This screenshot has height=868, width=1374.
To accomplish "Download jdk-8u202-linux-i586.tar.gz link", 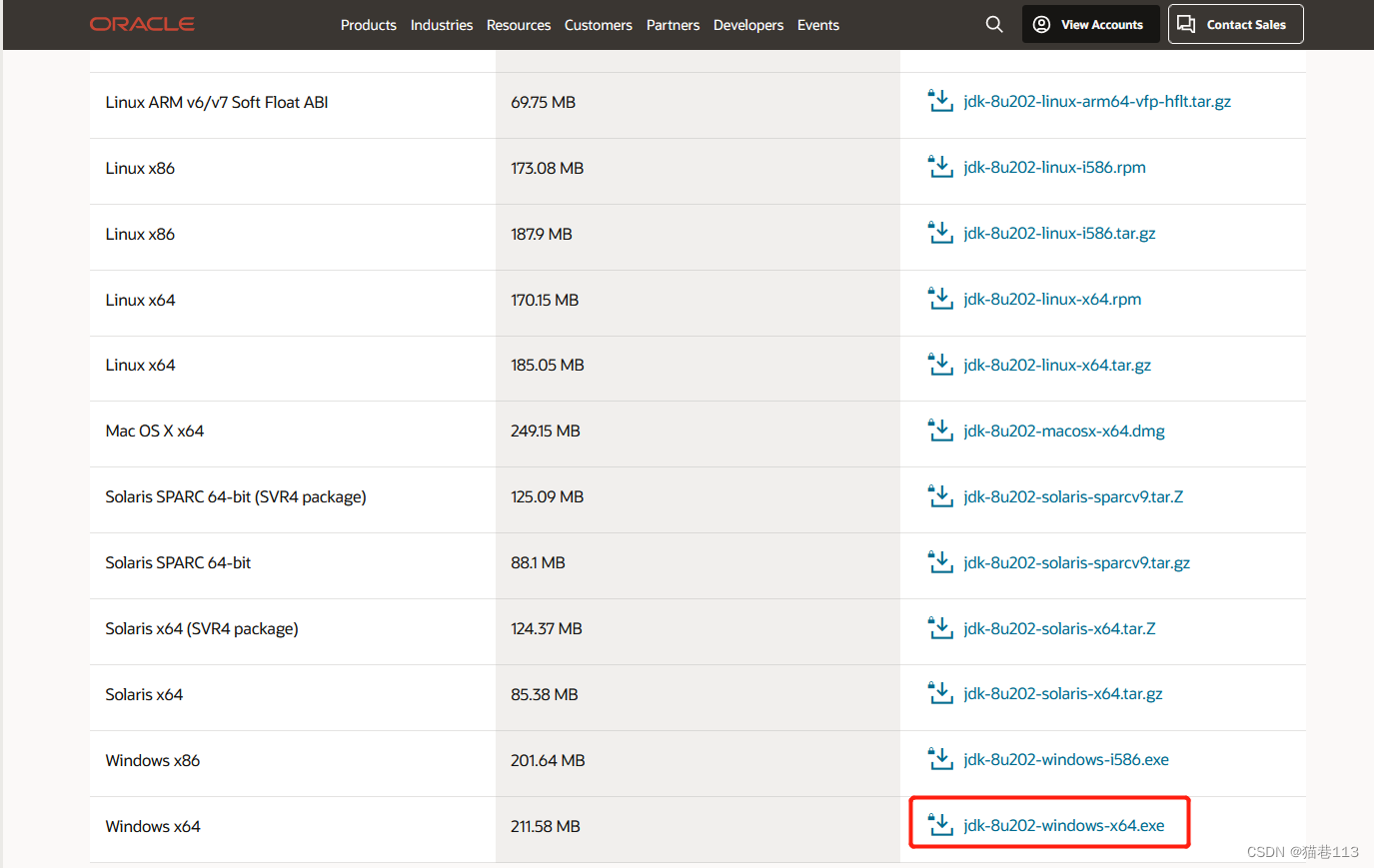I will coord(1059,234).
